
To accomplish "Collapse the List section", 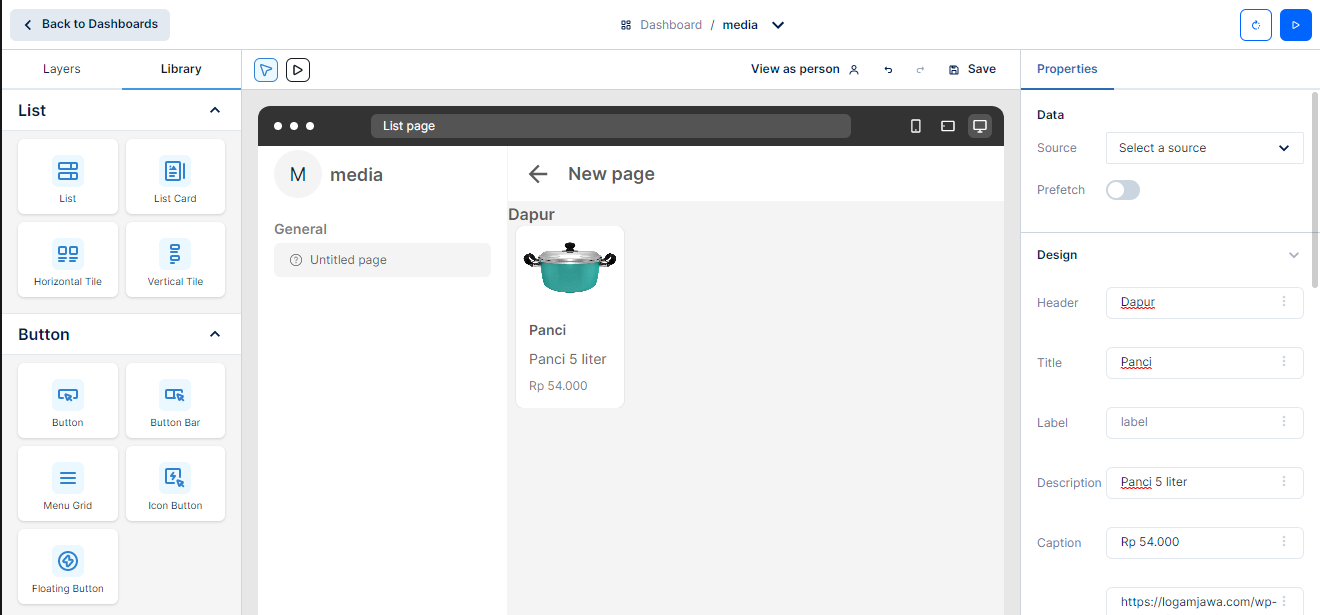I will pos(214,110).
